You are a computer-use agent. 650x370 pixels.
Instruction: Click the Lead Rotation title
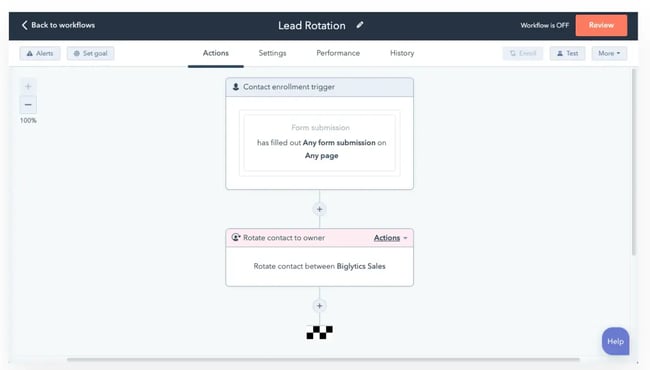tap(311, 26)
